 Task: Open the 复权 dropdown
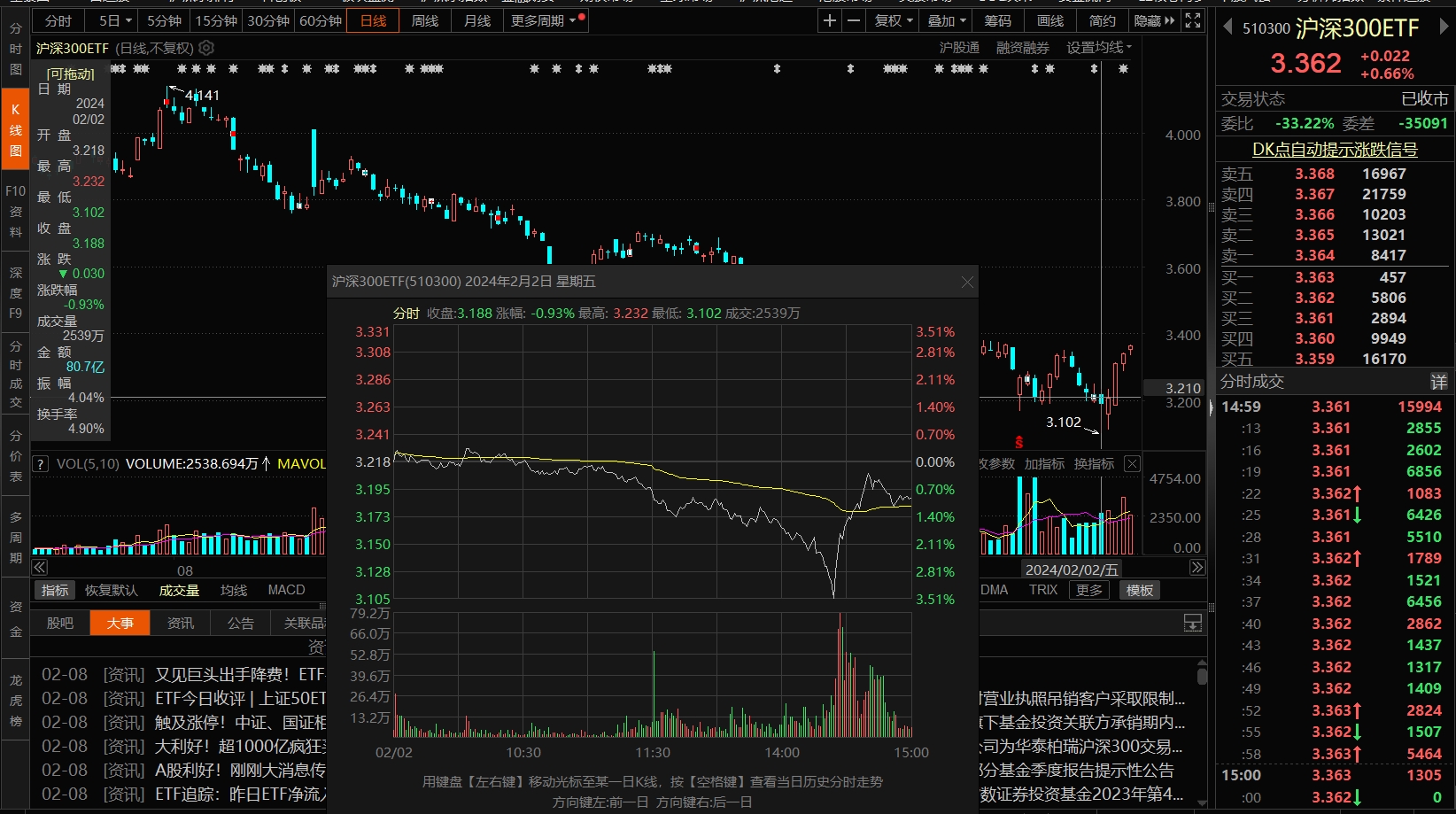coord(893,20)
